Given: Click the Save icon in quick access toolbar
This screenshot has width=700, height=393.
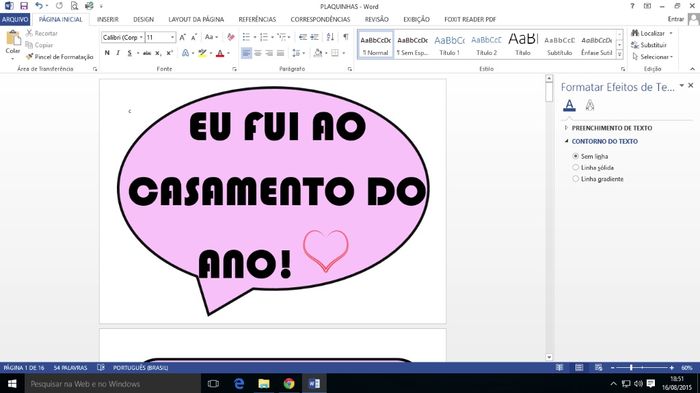Looking at the screenshot, I should pyautogui.click(x=24, y=6).
